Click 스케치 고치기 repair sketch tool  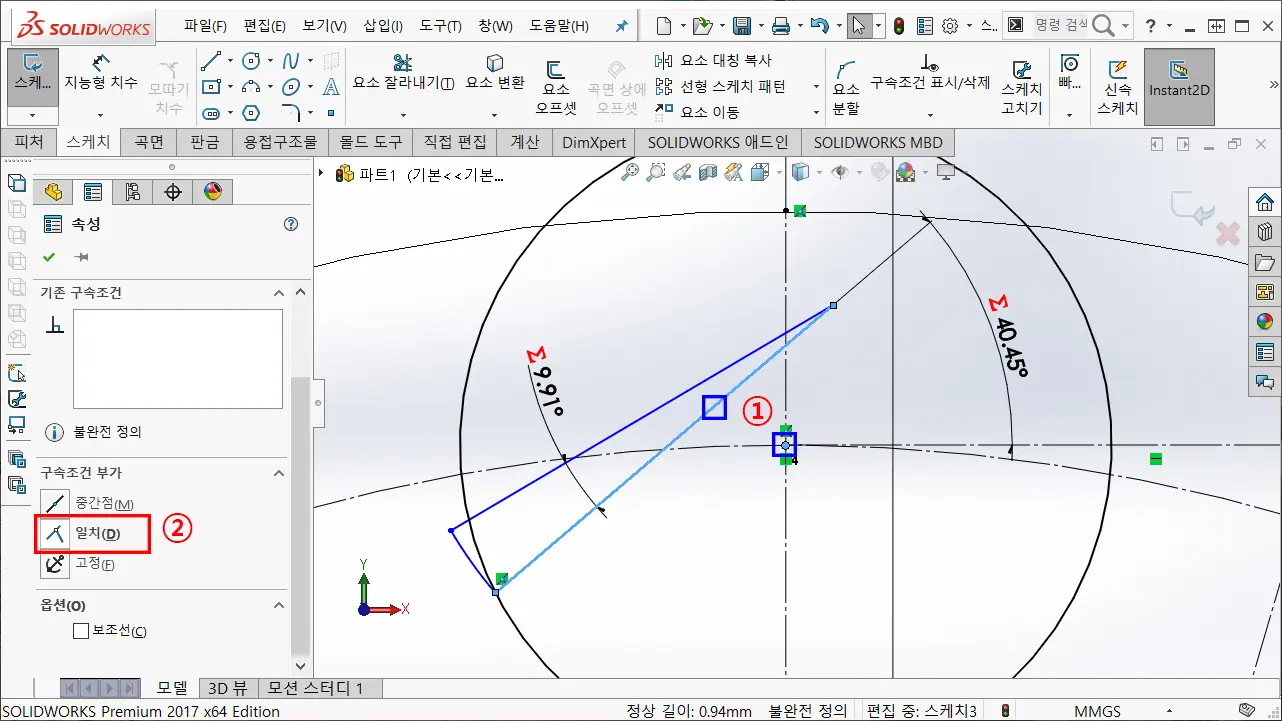(1022, 87)
